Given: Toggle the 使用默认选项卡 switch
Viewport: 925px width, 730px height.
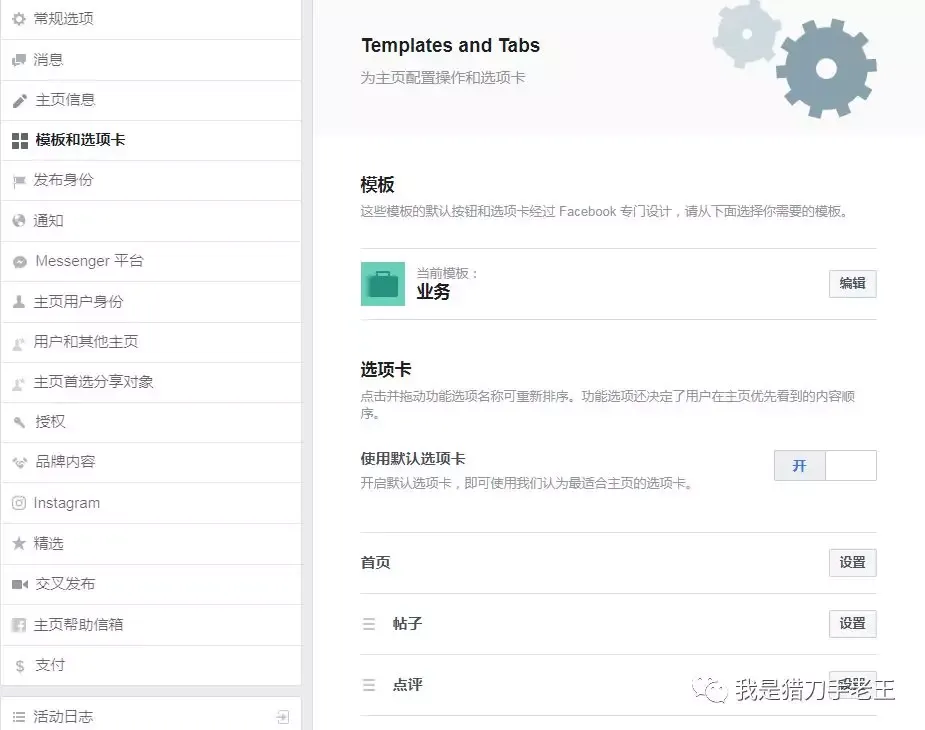Looking at the screenshot, I should 825,466.
